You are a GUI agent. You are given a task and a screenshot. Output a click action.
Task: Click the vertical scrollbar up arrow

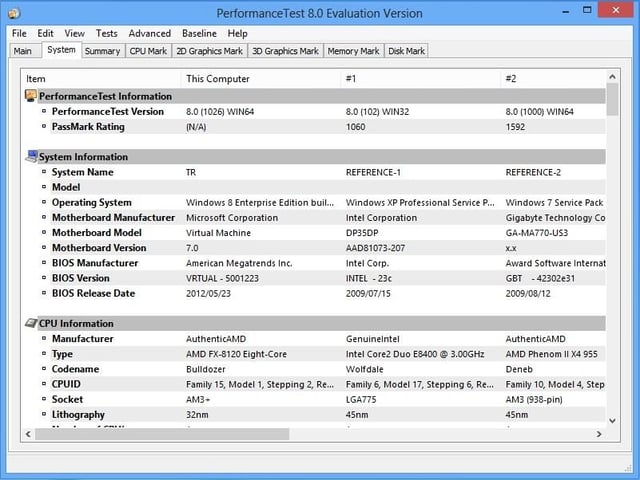[612, 77]
